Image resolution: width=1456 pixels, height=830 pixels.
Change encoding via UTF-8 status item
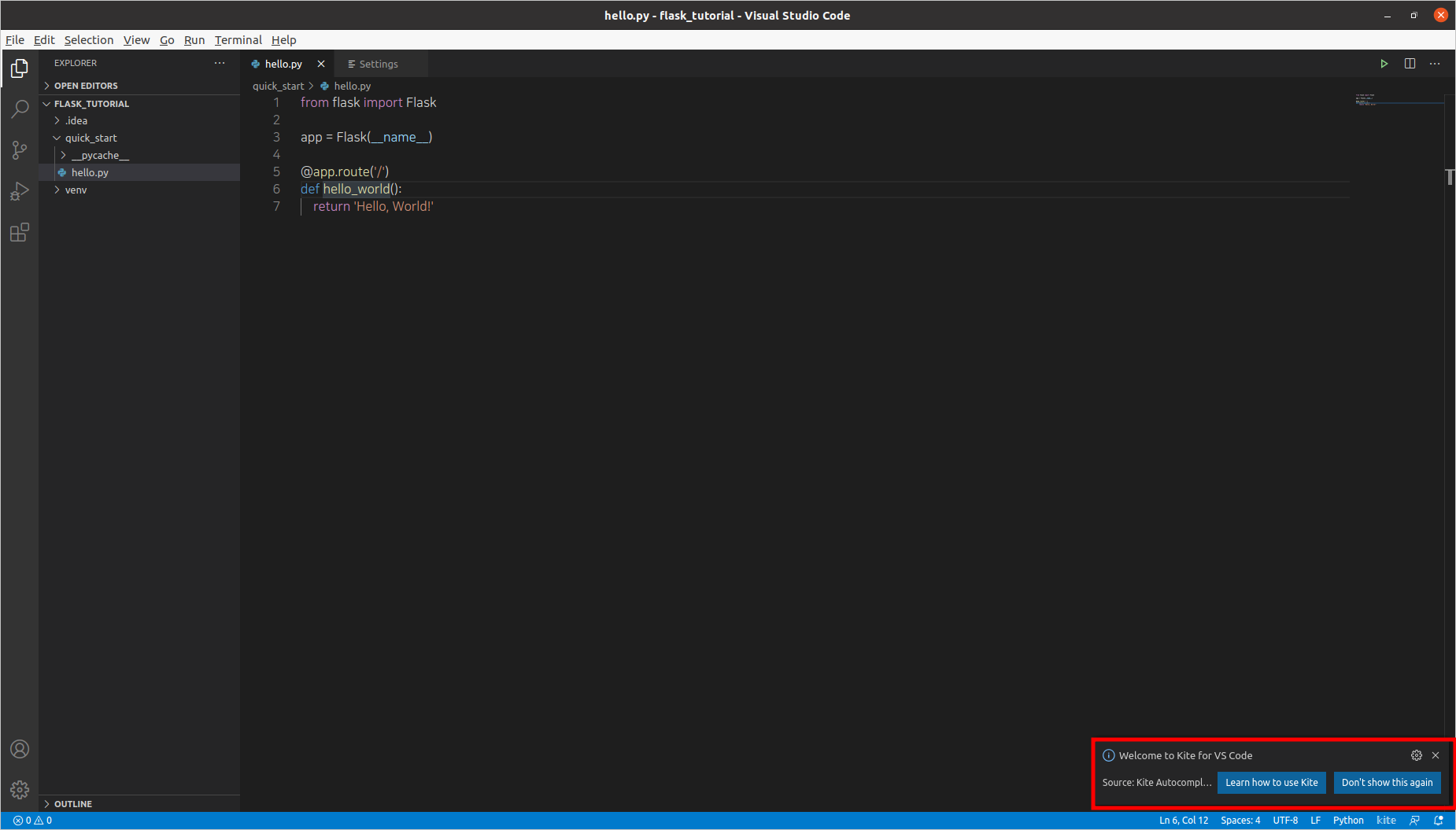(x=1285, y=821)
